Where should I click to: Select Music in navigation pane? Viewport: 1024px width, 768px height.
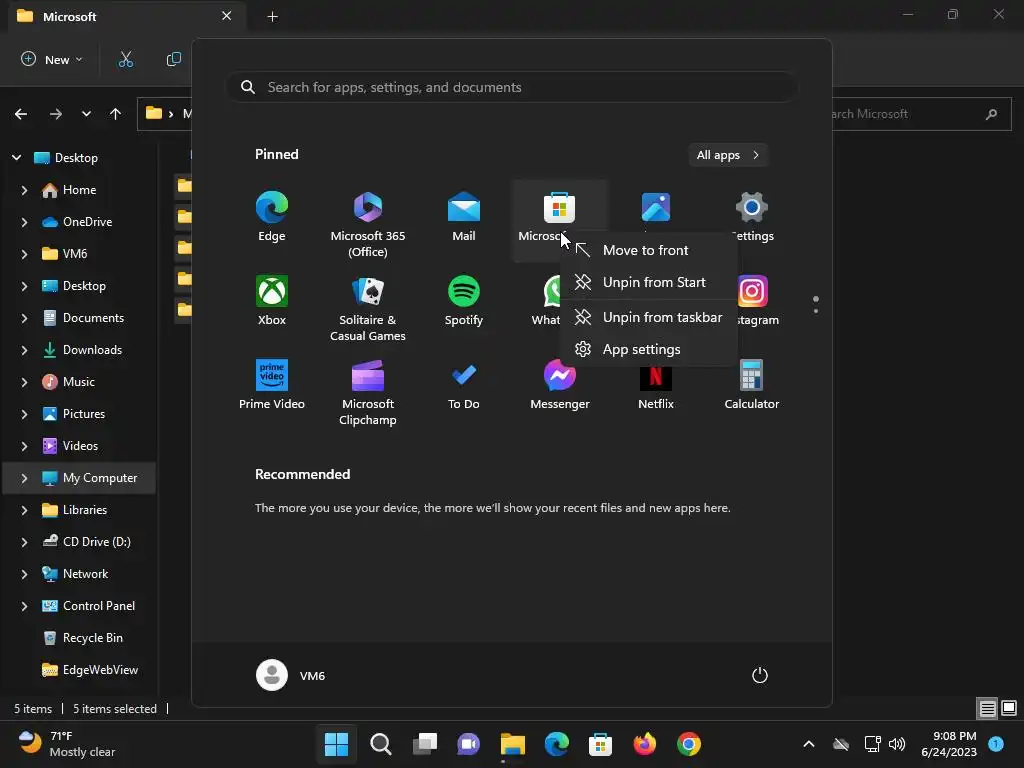(78, 382)
